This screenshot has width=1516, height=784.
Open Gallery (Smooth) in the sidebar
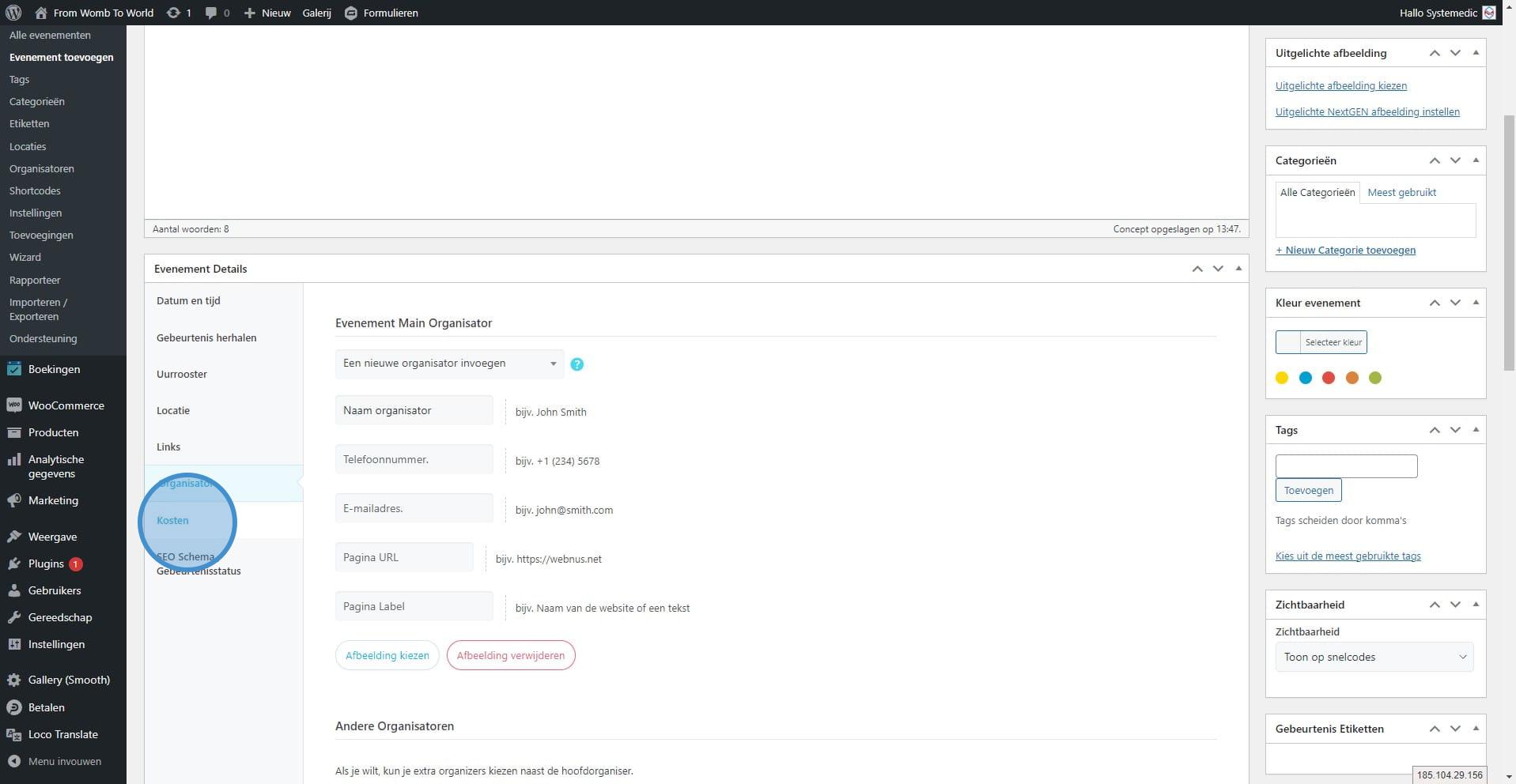(x=69, y=680)
